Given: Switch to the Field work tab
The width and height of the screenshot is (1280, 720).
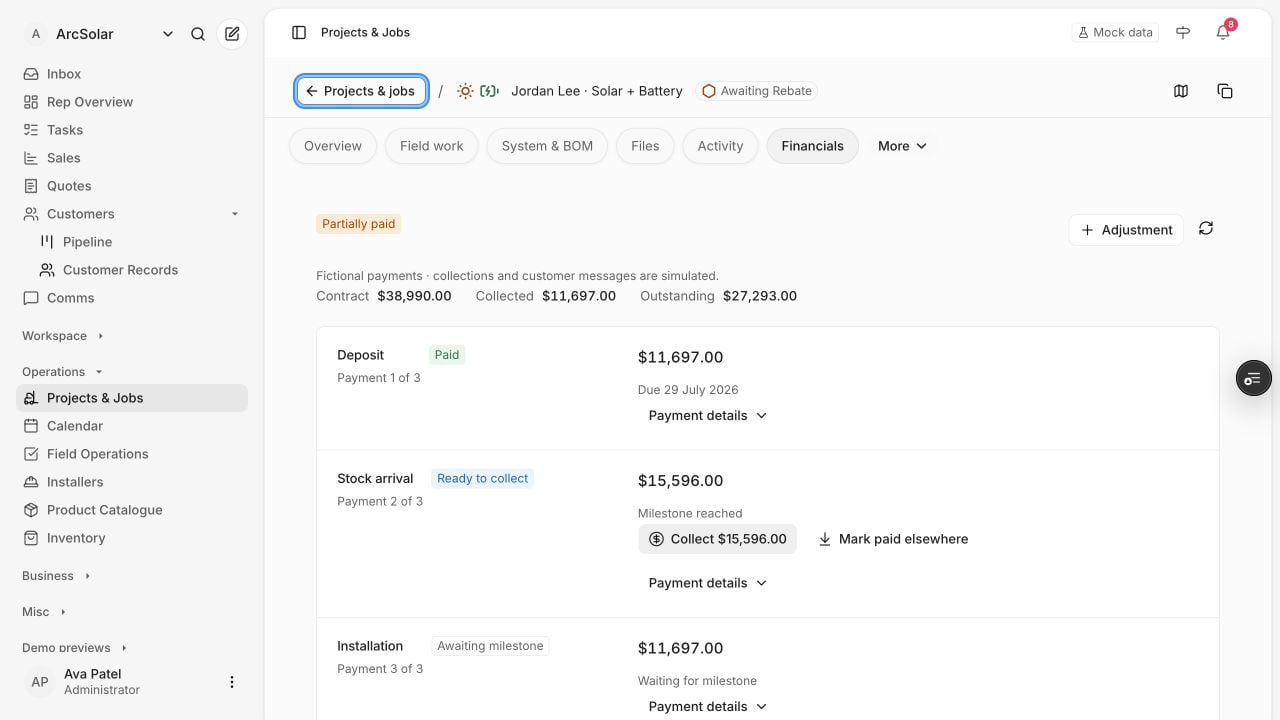Looking at the screenshot, I should click(x=432, y=146).
